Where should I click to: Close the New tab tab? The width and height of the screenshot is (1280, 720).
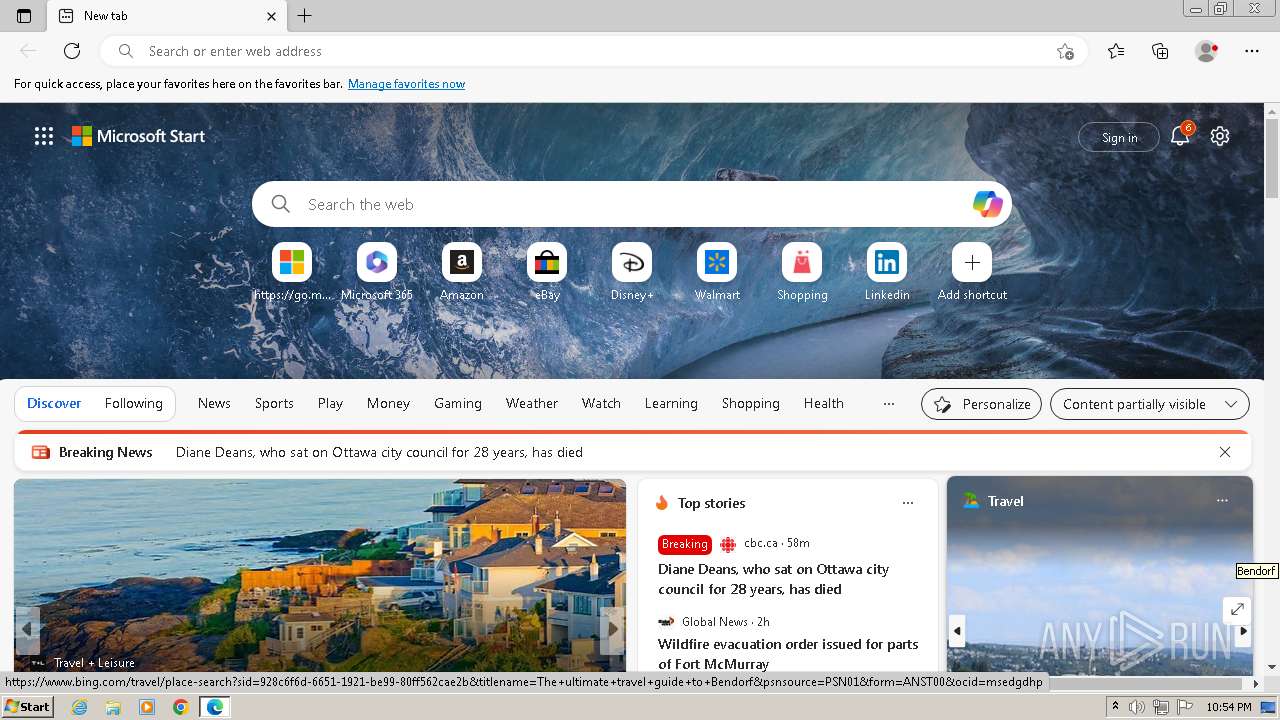pos(271,16)
